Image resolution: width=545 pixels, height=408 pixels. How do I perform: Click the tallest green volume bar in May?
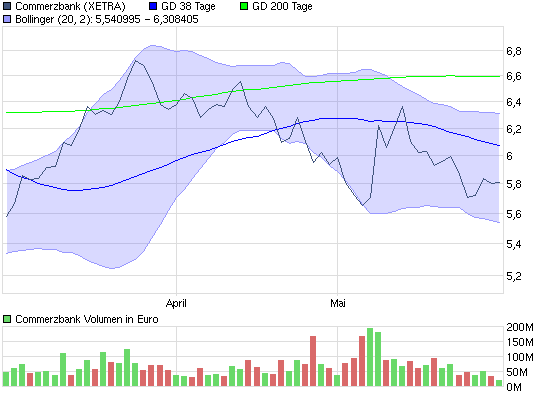coord(370,357)
